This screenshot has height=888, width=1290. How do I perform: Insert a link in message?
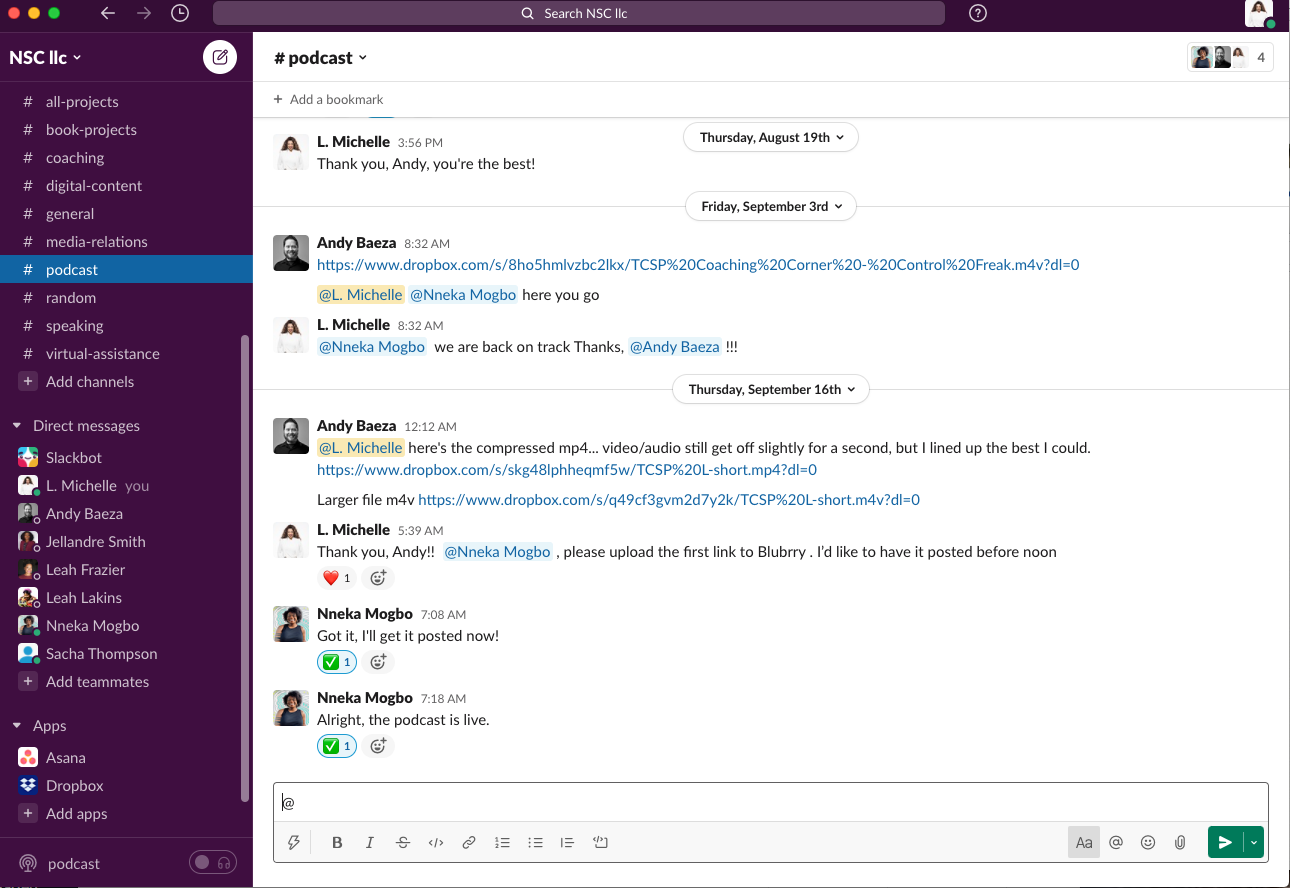[469, 842]
